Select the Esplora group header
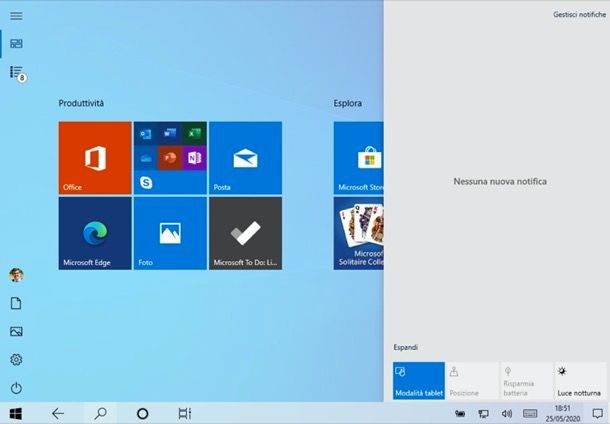The image size is (610, 424). tap(347, 103)
